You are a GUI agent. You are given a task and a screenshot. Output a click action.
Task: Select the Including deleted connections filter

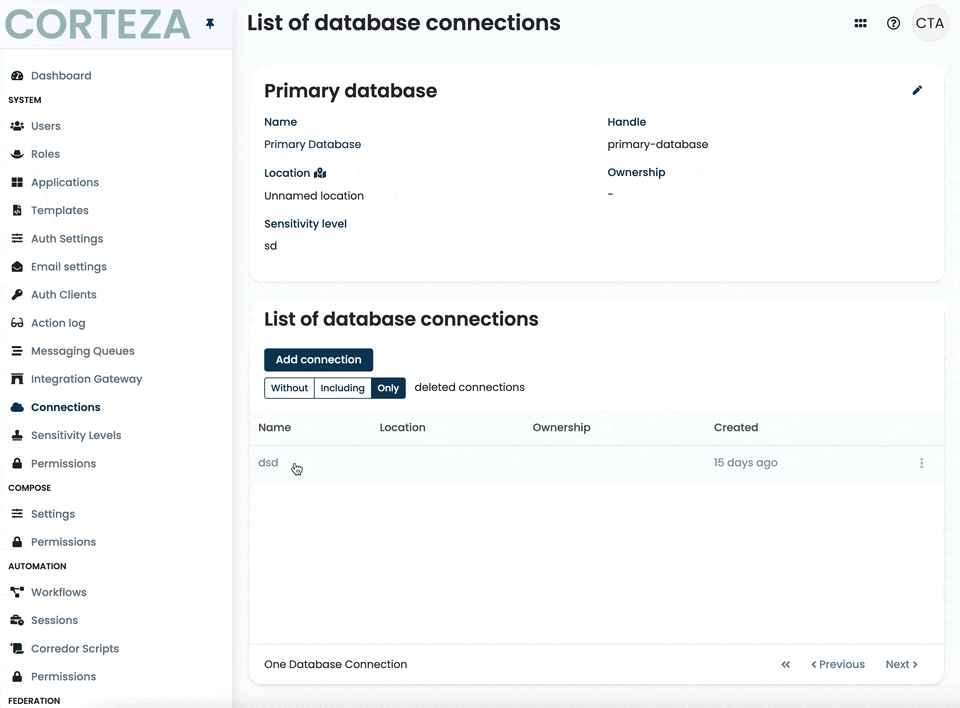(x=342, y=388)
